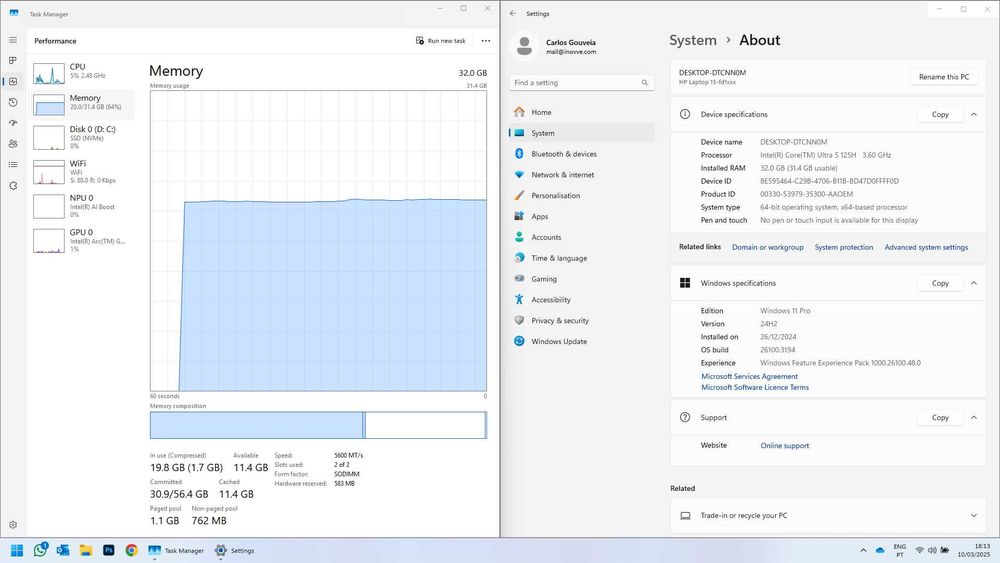This screenshot has width=1000, height=563.
Task: Open WhatsApp from the taskbar
Action: click(x=40, y=550)
